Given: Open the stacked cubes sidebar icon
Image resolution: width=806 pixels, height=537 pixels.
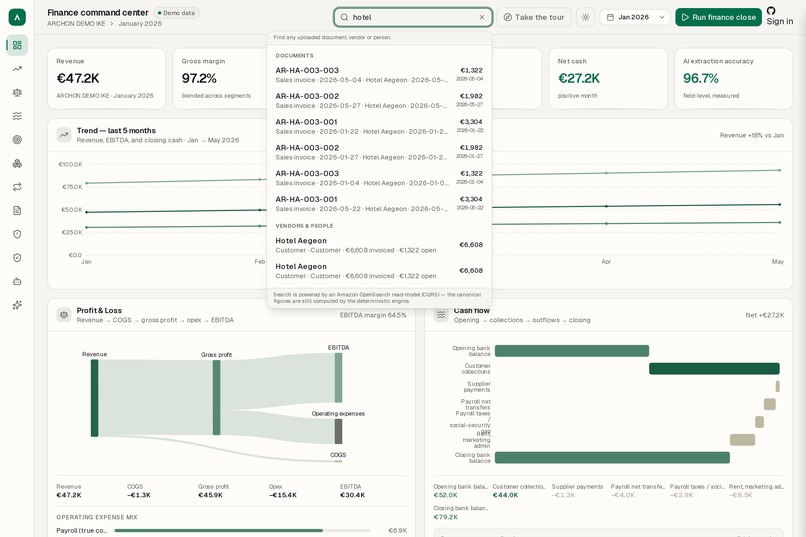Looking at the screenshot, I should 17,163.
